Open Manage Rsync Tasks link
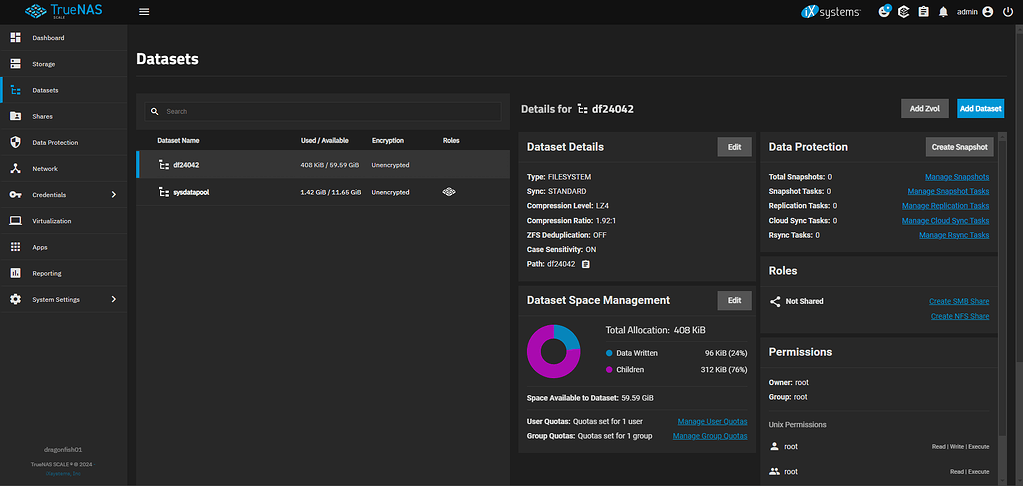Image resolution: width=1023 pixels, height=486 pixels. [x=954, y=235]
